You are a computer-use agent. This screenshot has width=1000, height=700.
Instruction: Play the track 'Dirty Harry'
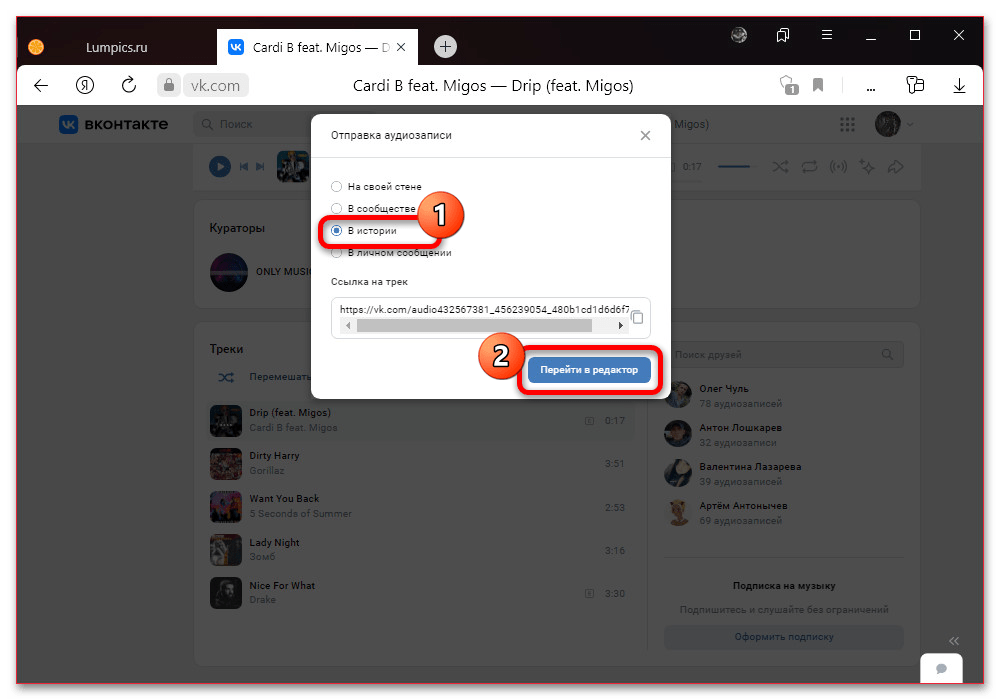pos(422,463)
